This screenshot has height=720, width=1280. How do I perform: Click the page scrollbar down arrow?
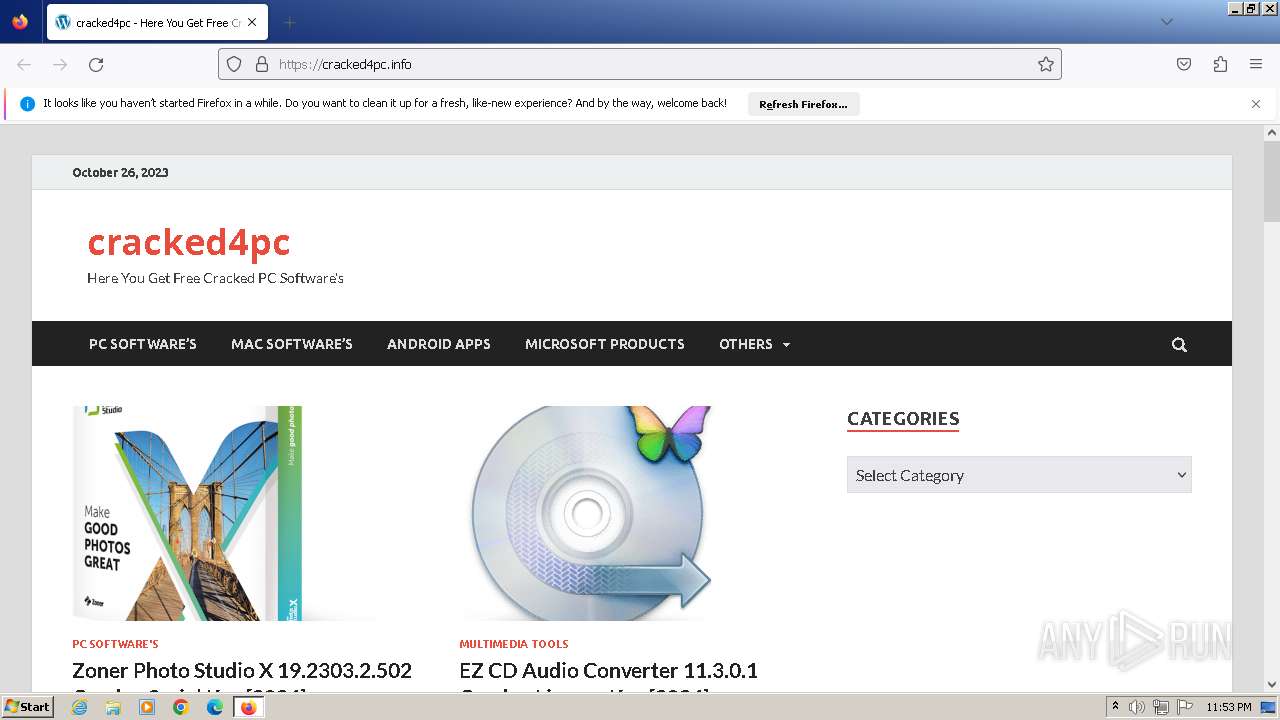(1272, 684)
